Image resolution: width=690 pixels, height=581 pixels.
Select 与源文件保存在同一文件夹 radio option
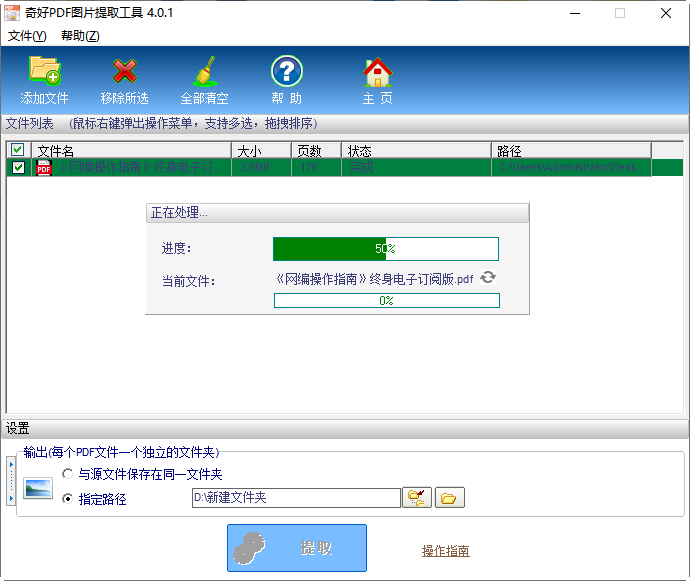pyautogui.click(x=68, y=474)
